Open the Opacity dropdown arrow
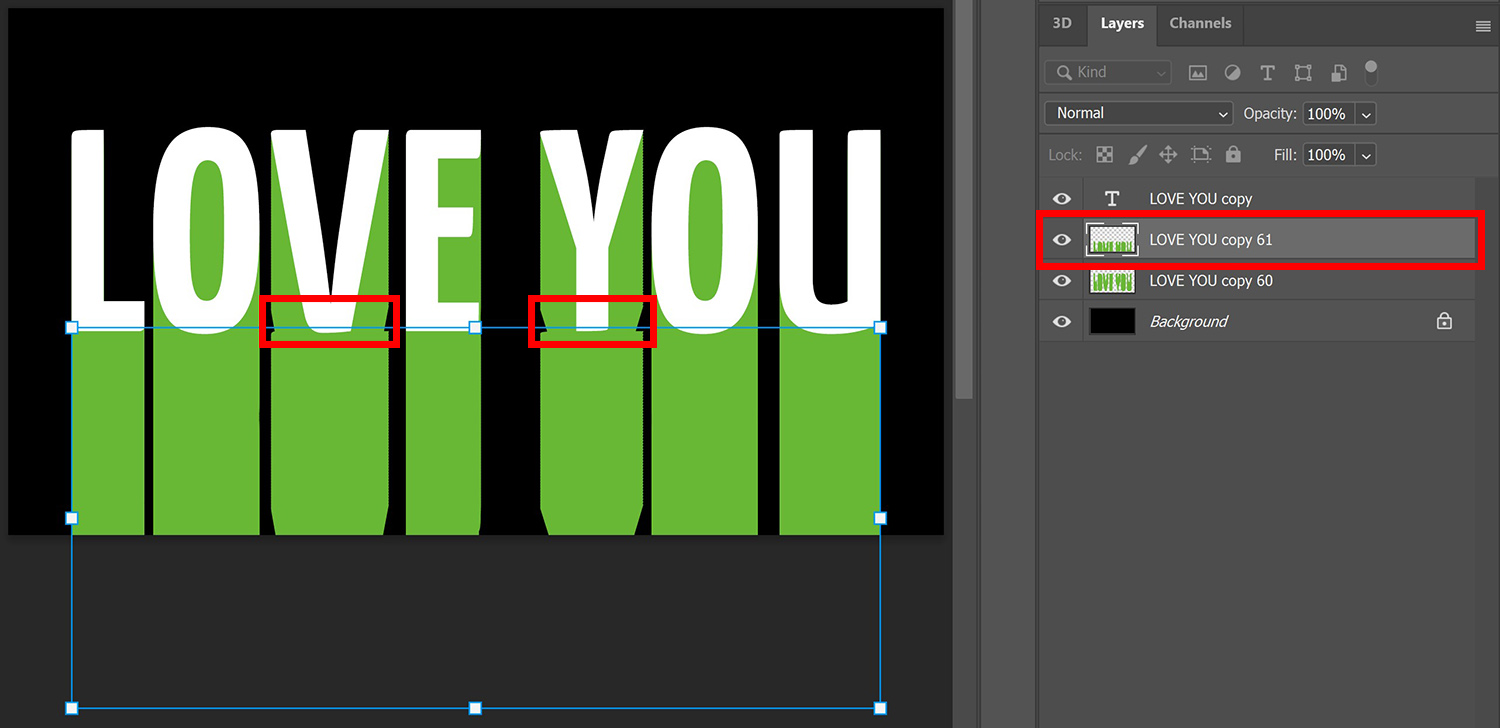The image size is (1500, 728). point(1366,113)
